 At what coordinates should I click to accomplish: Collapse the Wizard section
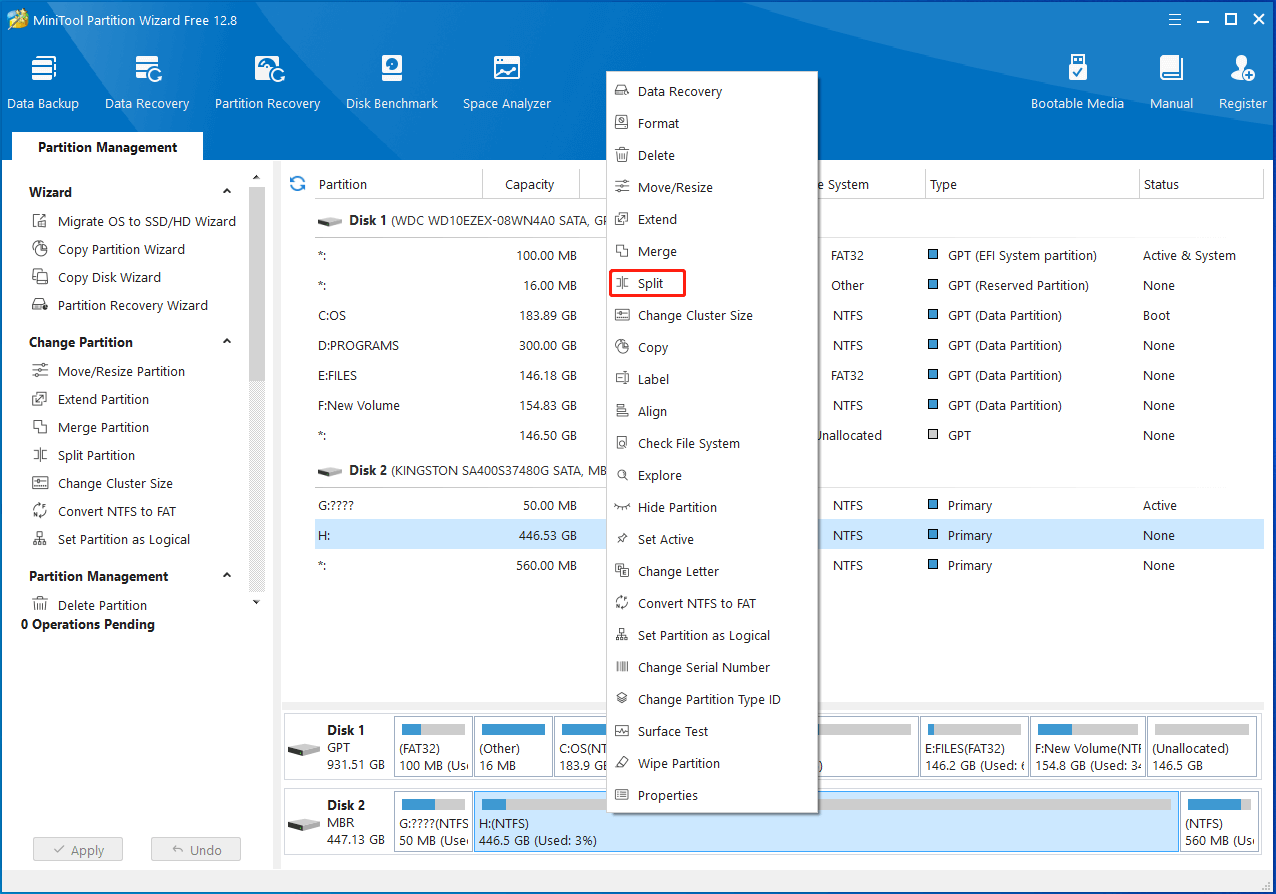pyautogui.click(x=227, y=192)
